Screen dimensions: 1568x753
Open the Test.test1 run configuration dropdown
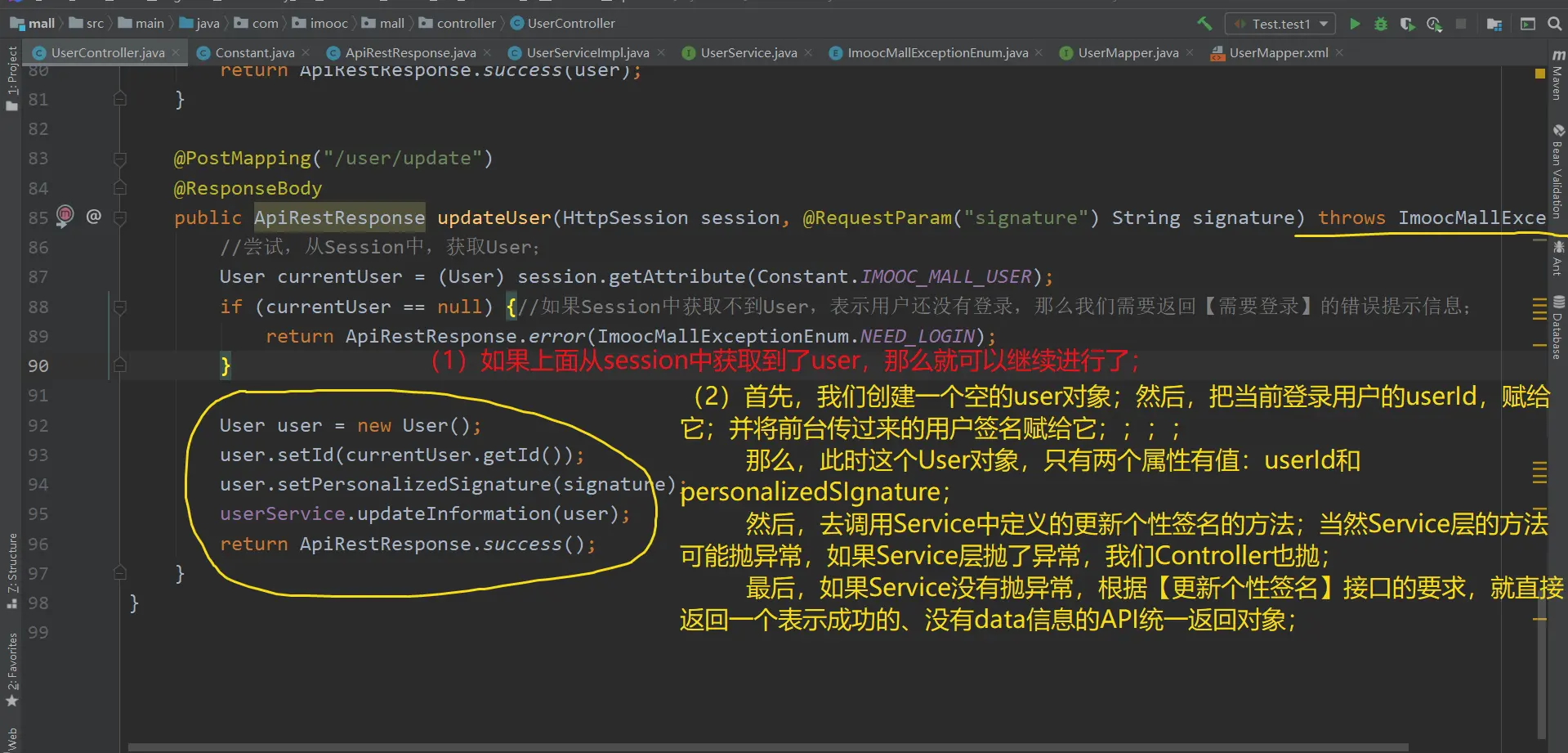[1280, 24]
